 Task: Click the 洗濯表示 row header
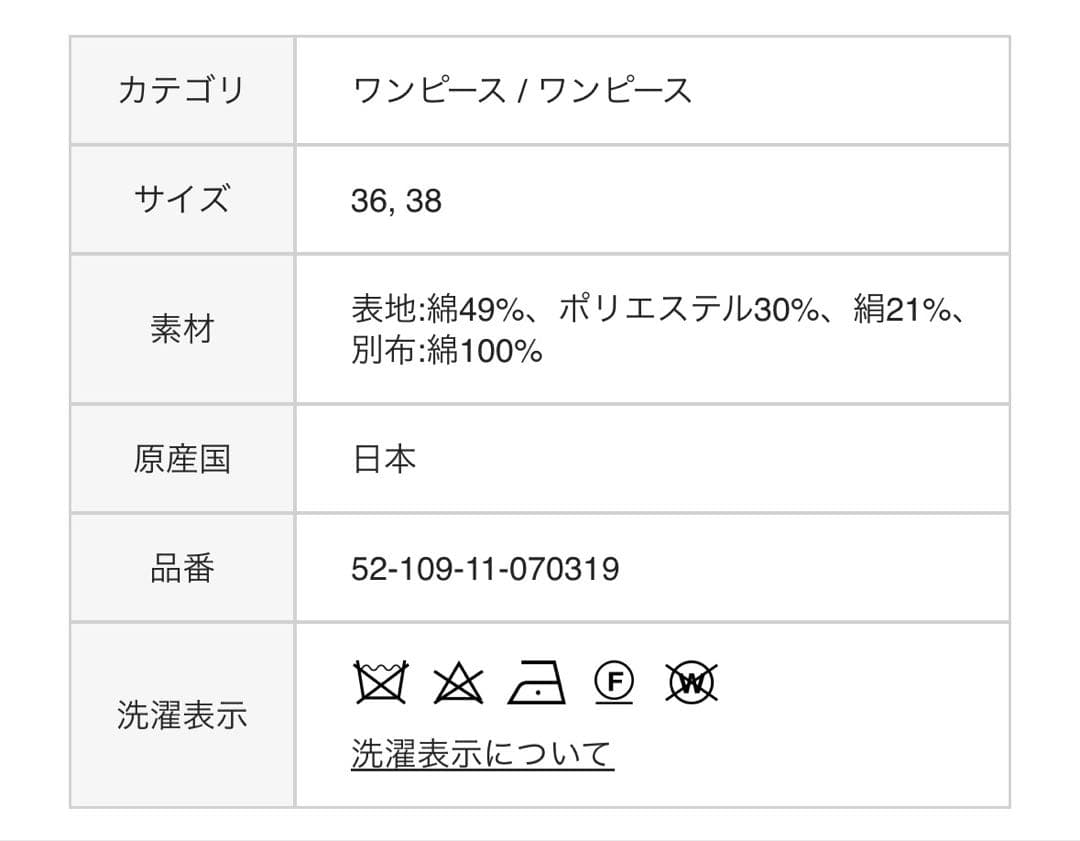[x=180, y=714]
